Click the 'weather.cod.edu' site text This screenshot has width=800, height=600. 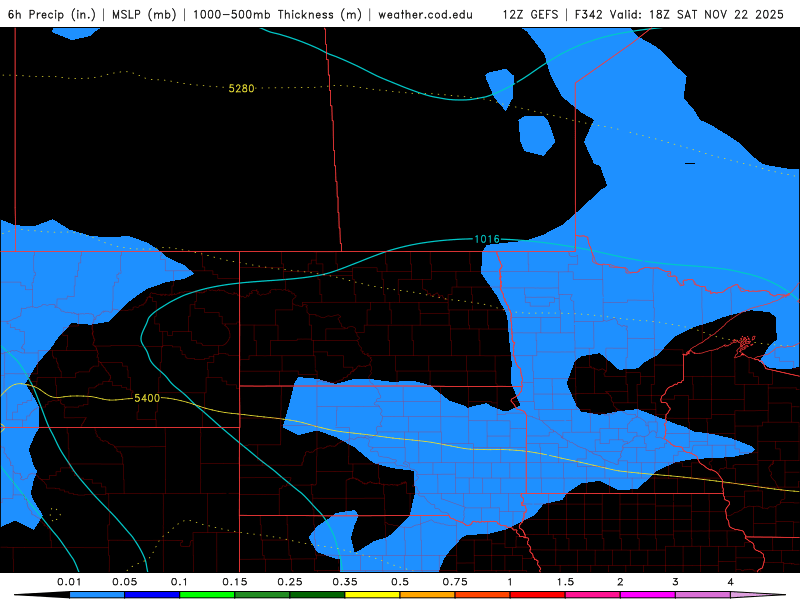point(426,14)
